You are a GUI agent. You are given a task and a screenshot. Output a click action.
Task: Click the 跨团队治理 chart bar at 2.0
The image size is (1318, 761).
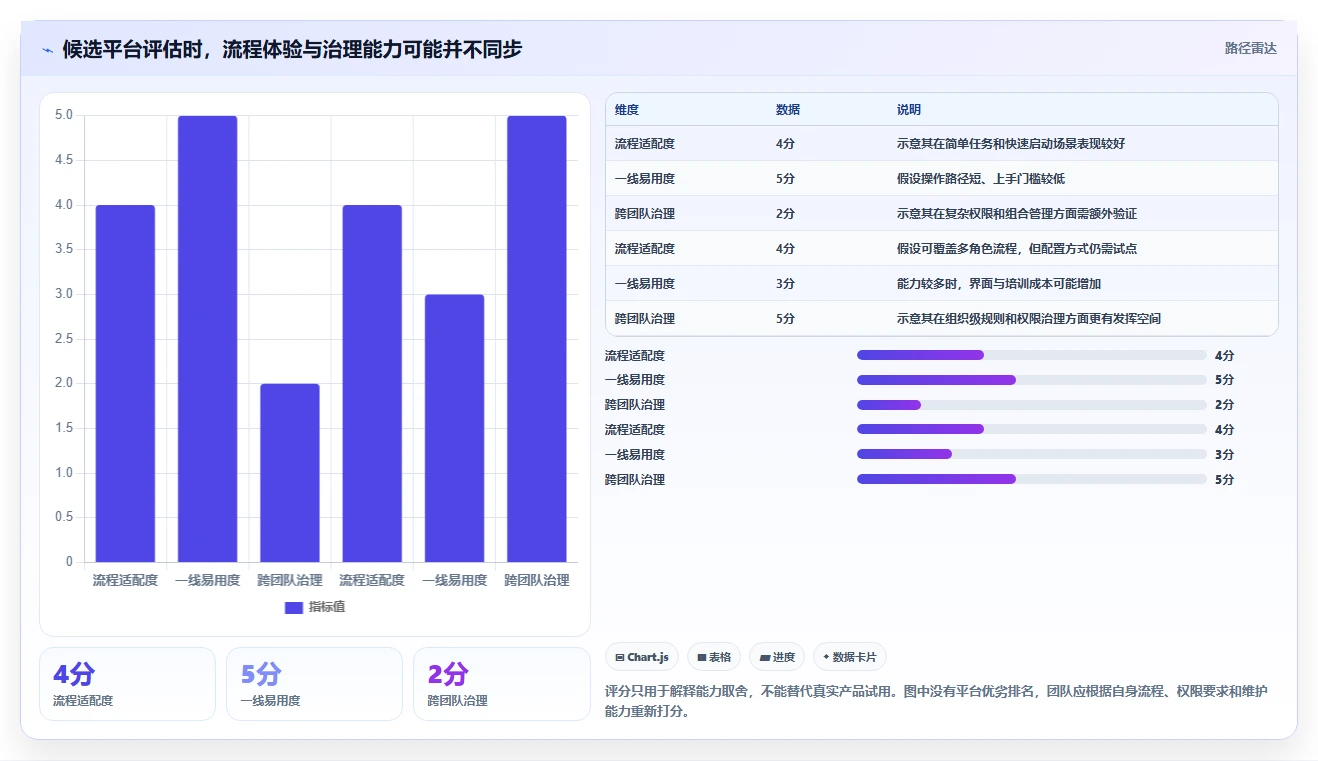[290, 473]
